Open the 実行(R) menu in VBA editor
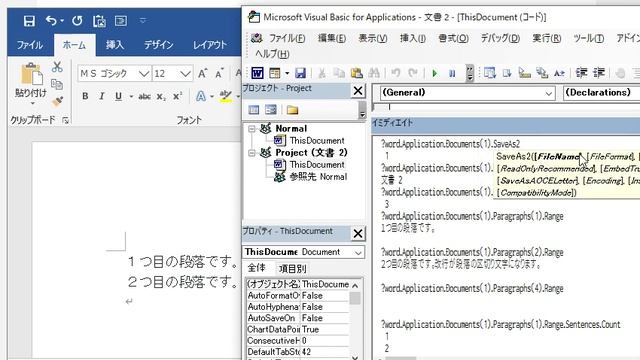The image size is (640, 360). point(547,38)
